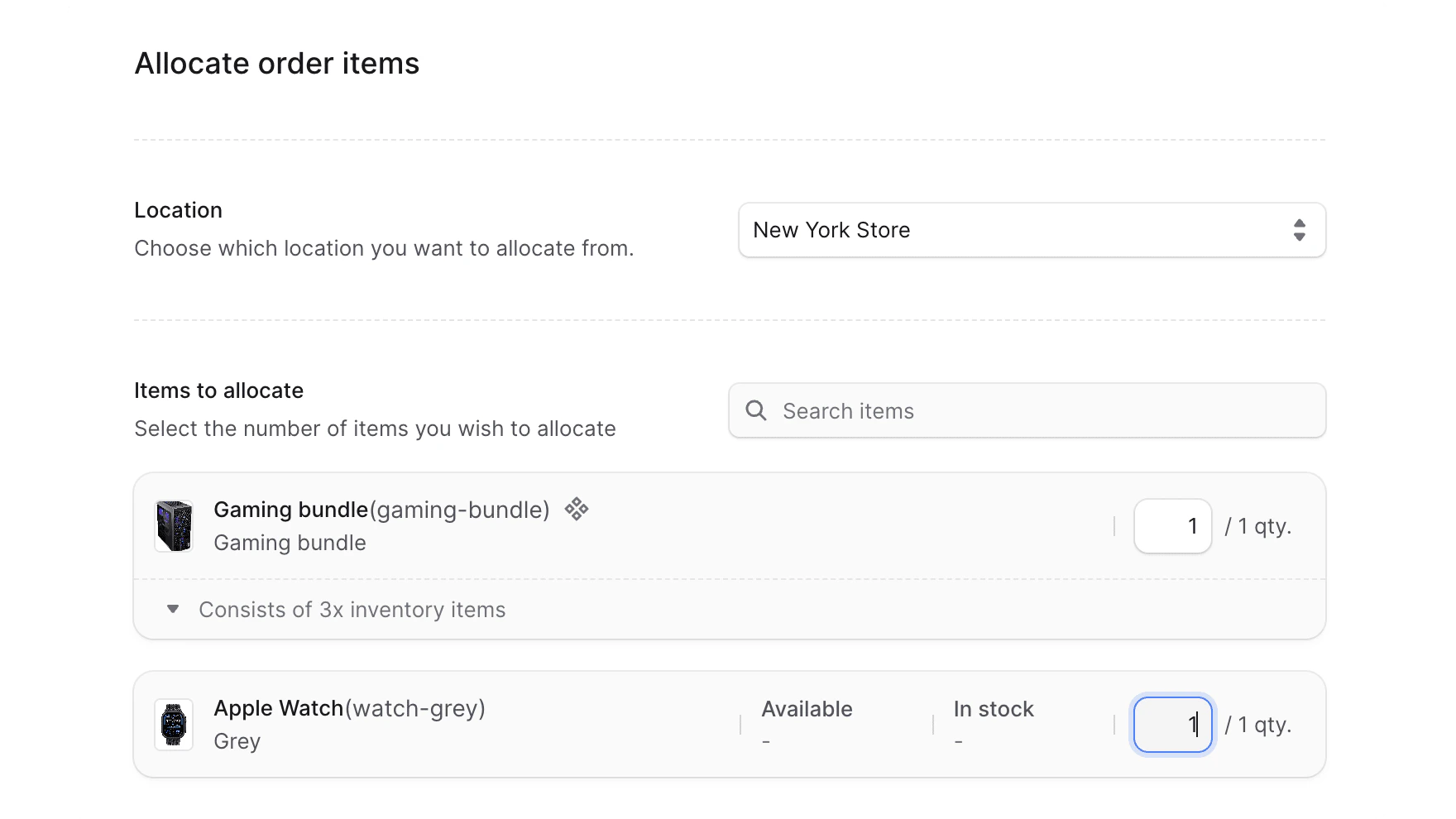Click the Gaming bundle product image
The width and height of the screenshot is (1456, 819).
(174, 525)
